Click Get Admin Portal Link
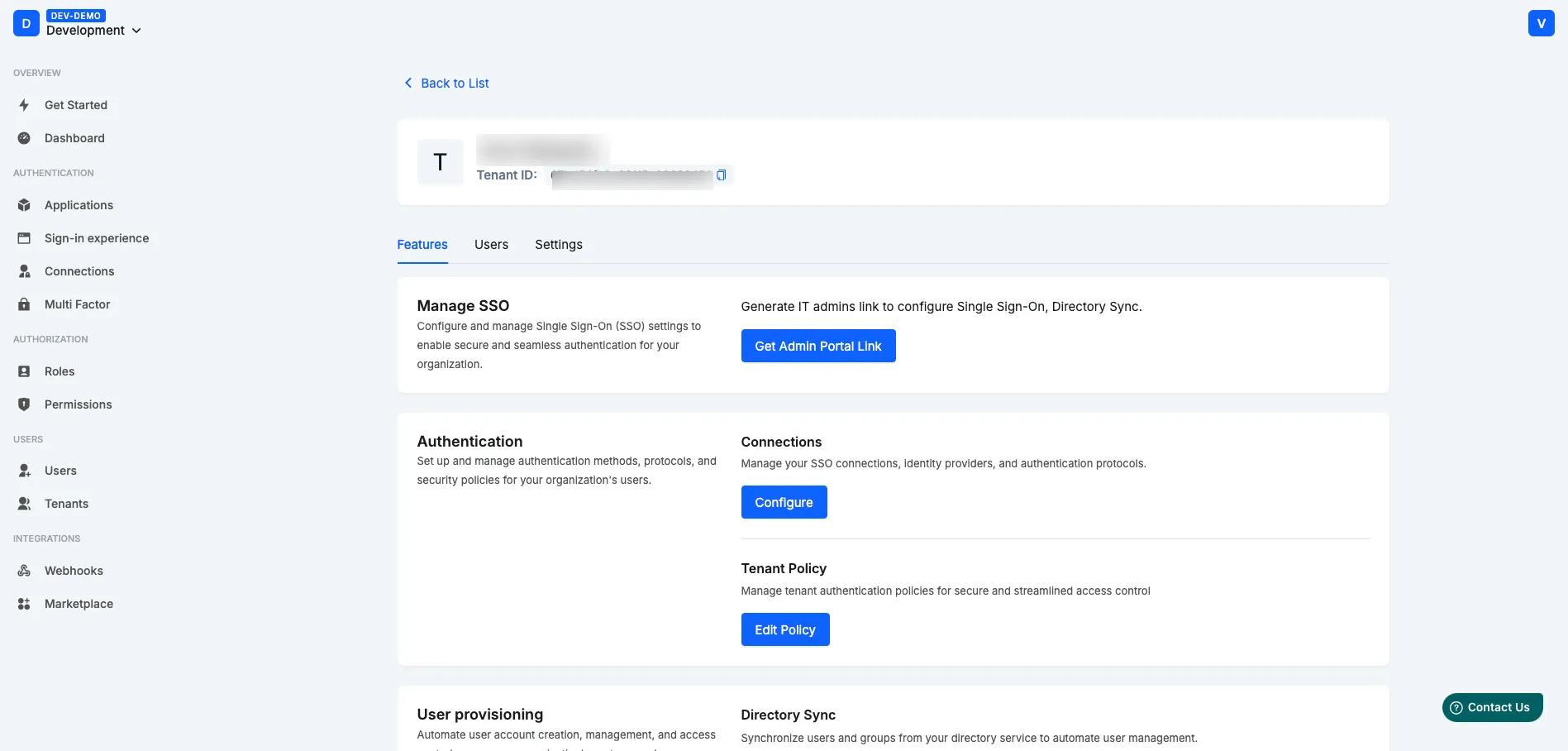 point(817,346)
